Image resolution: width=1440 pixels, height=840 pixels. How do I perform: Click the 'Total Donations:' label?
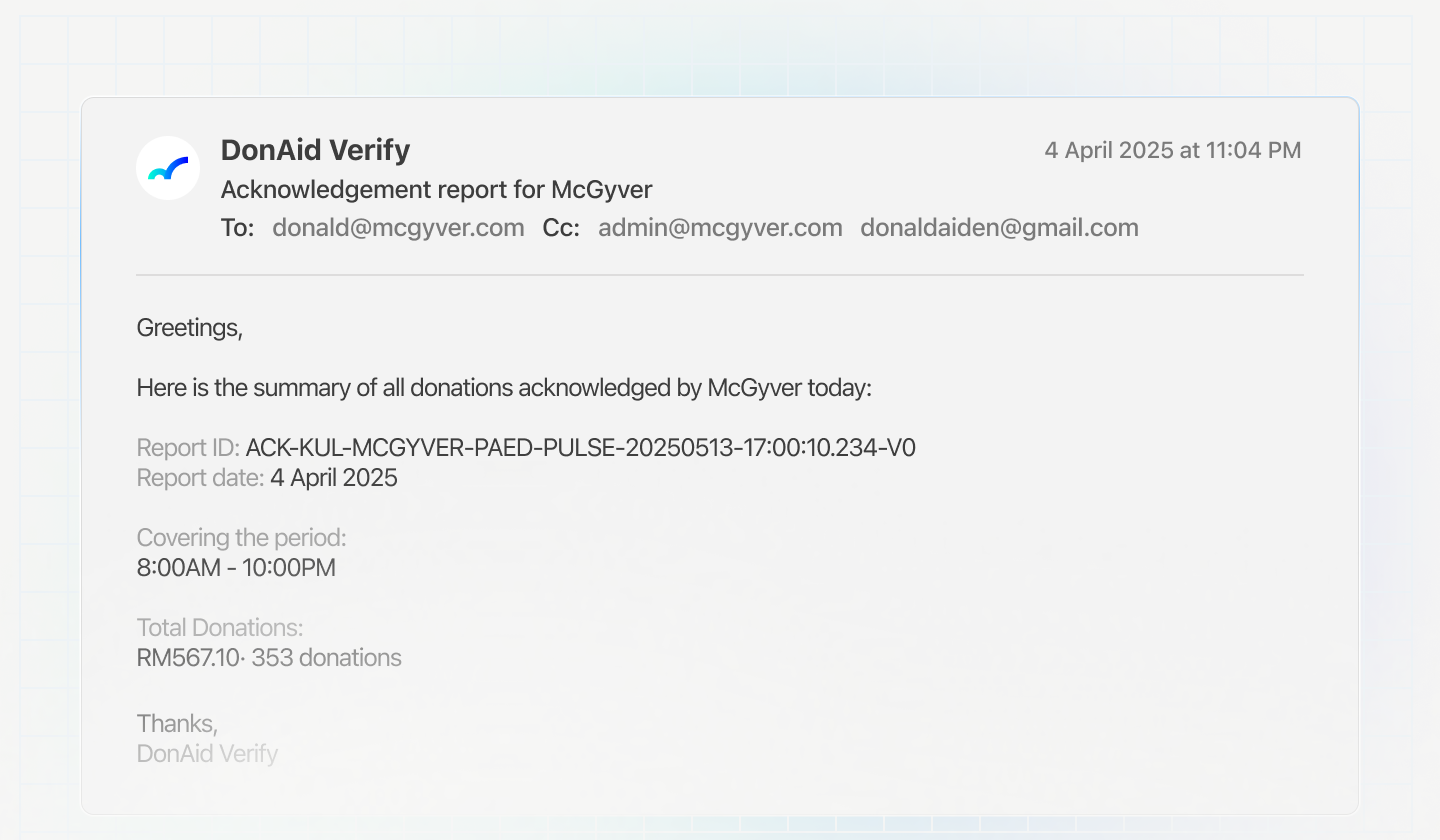(x=219, y=628)
